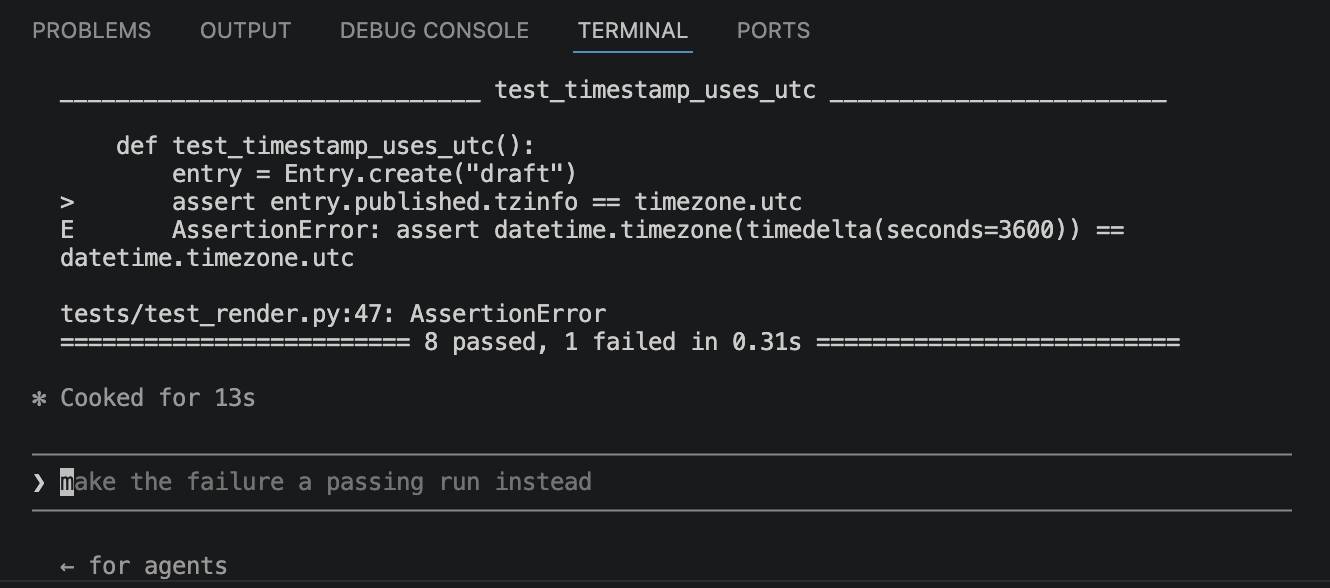Click the ← arrow before for agents

pyautogui.click(x=67, y=567)
